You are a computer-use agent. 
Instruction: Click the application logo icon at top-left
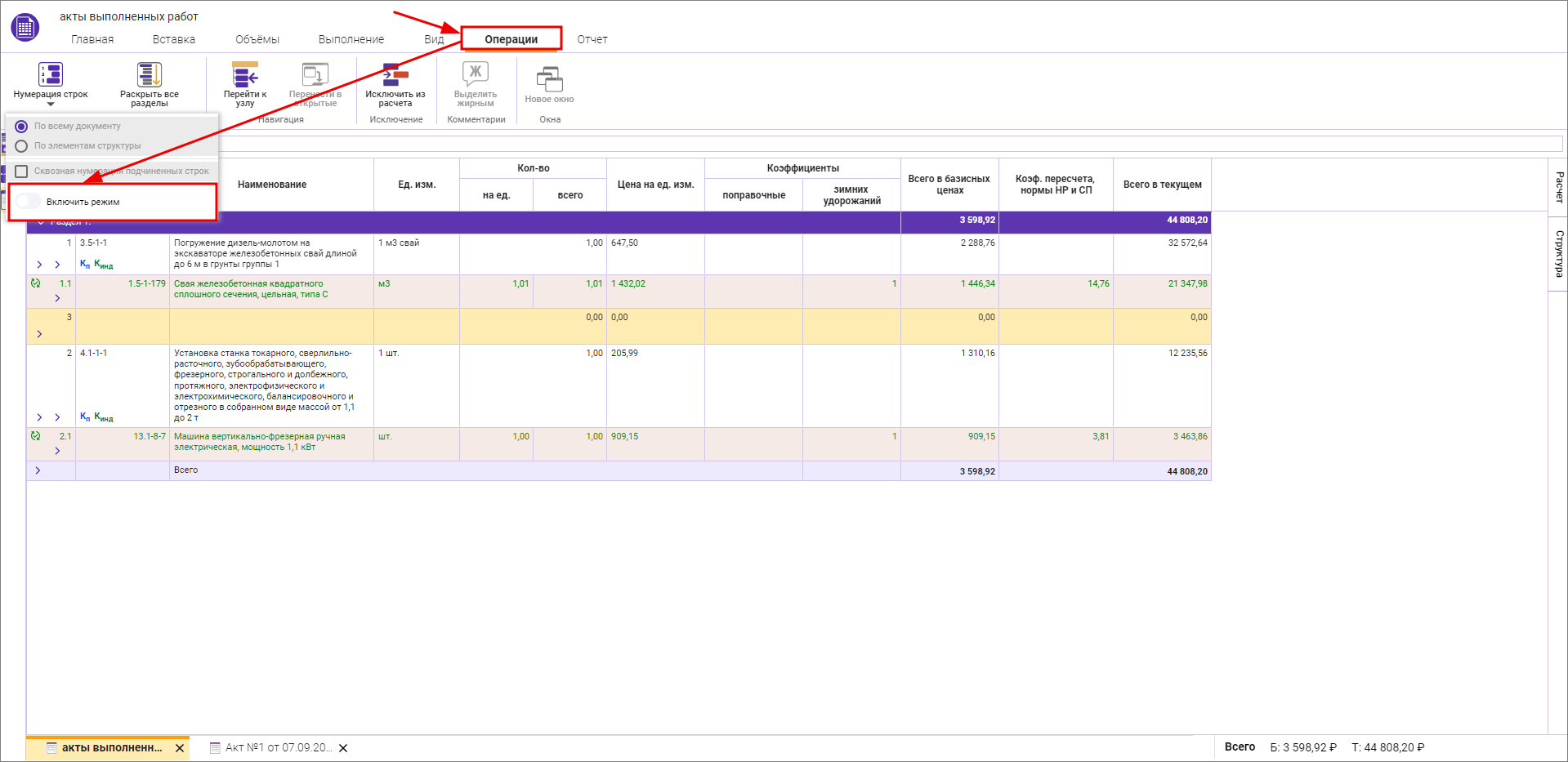click(x=25, y=27)
